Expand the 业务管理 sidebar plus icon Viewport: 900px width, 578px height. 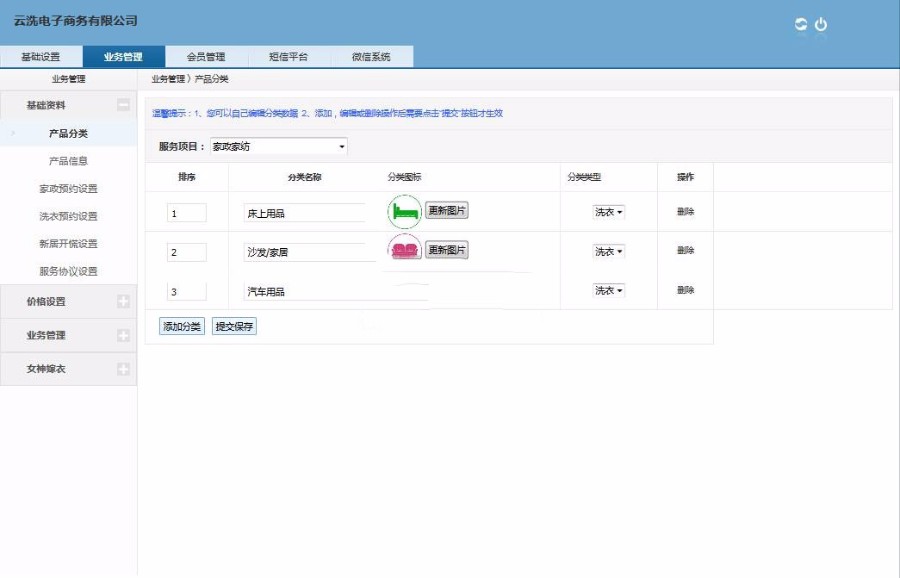pos(123,335)
